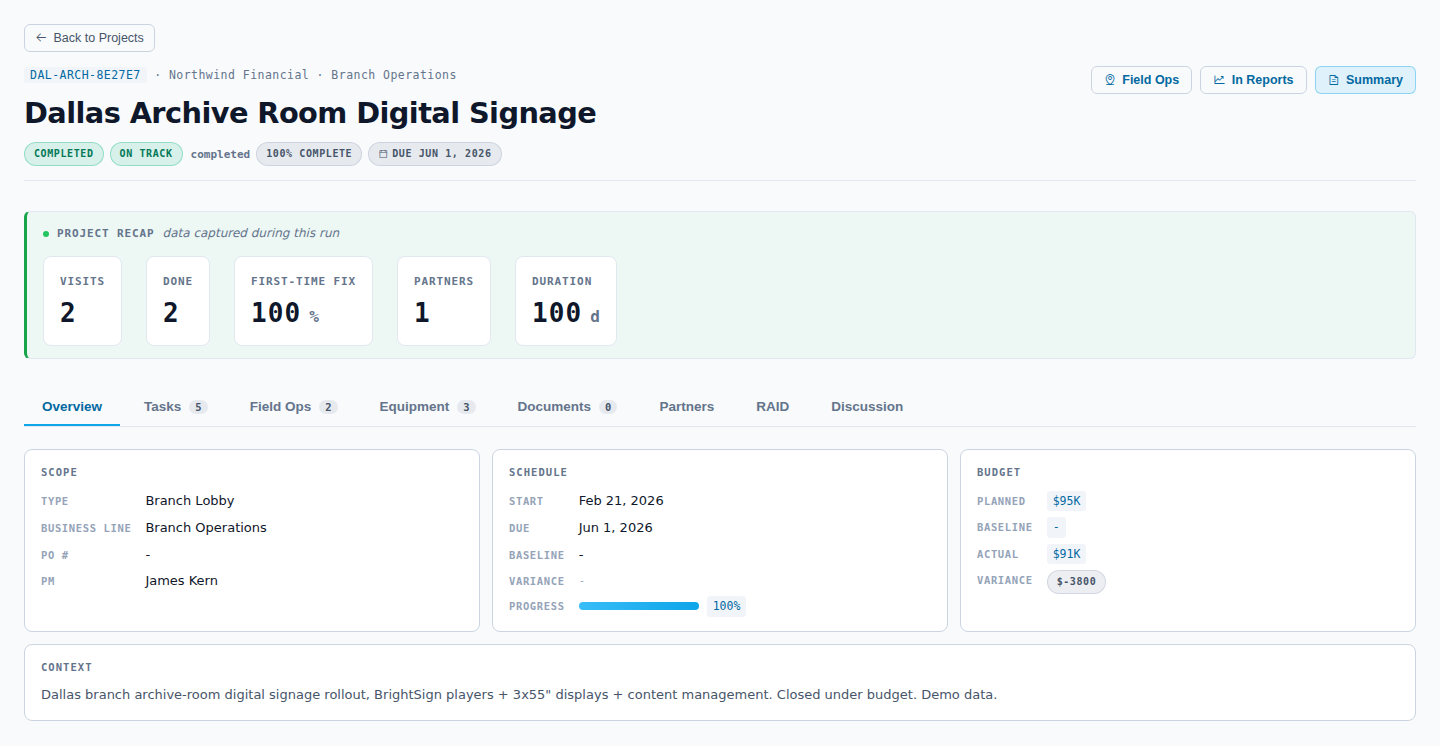Click the ON TRACK badge
The width and height of the screenshot is (1440, 746).
pyautogui.click(x=146, y=154)
